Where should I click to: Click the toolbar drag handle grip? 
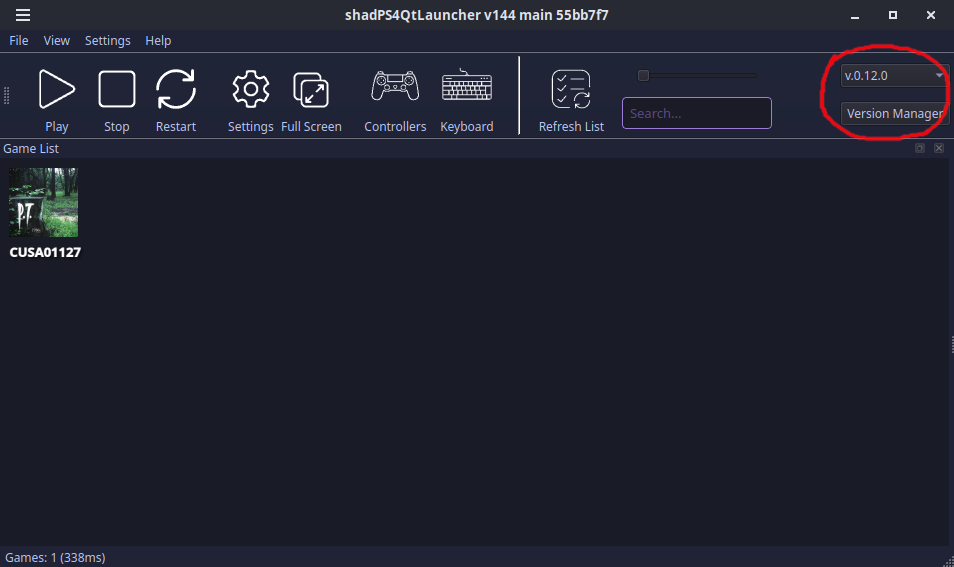pyautogui.click(x=7, y=96)
